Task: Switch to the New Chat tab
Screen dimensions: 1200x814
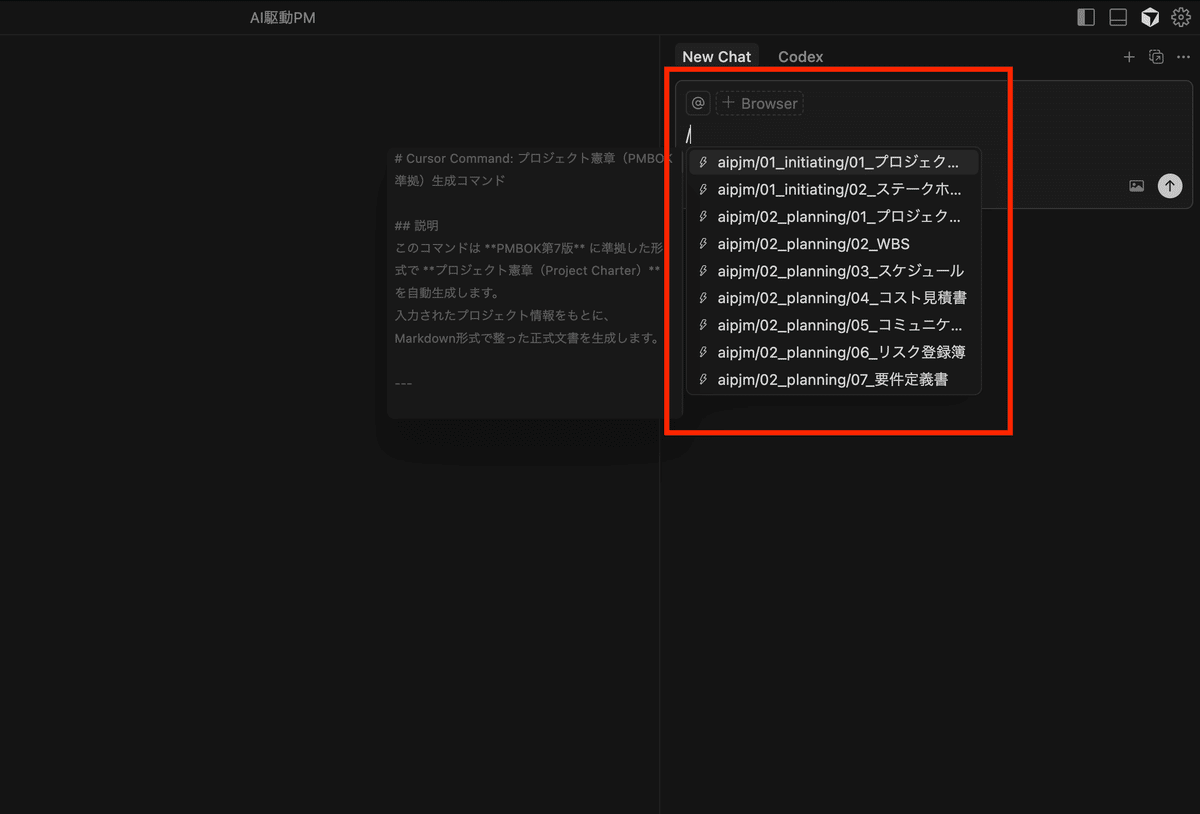Action: coord(716,57)
